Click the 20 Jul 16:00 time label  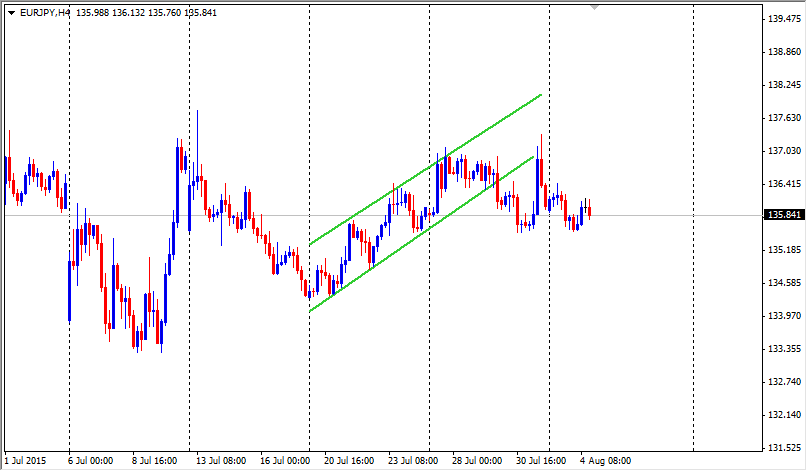point(349,461)
